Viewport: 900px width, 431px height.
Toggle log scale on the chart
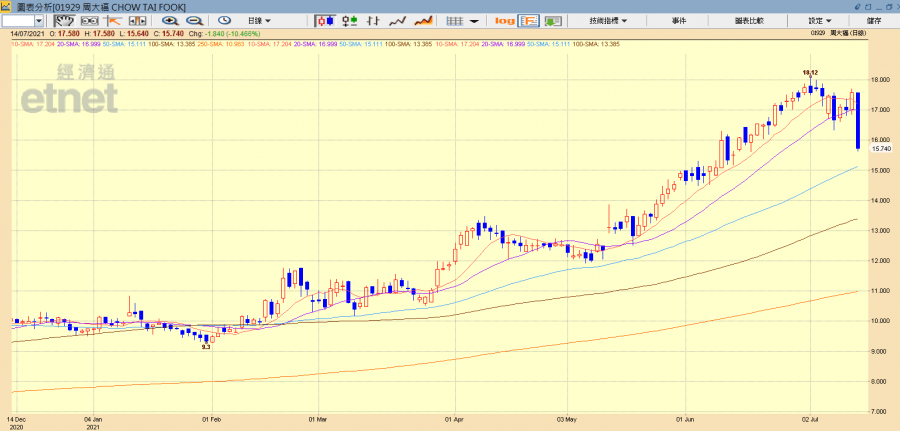(504, 20)
